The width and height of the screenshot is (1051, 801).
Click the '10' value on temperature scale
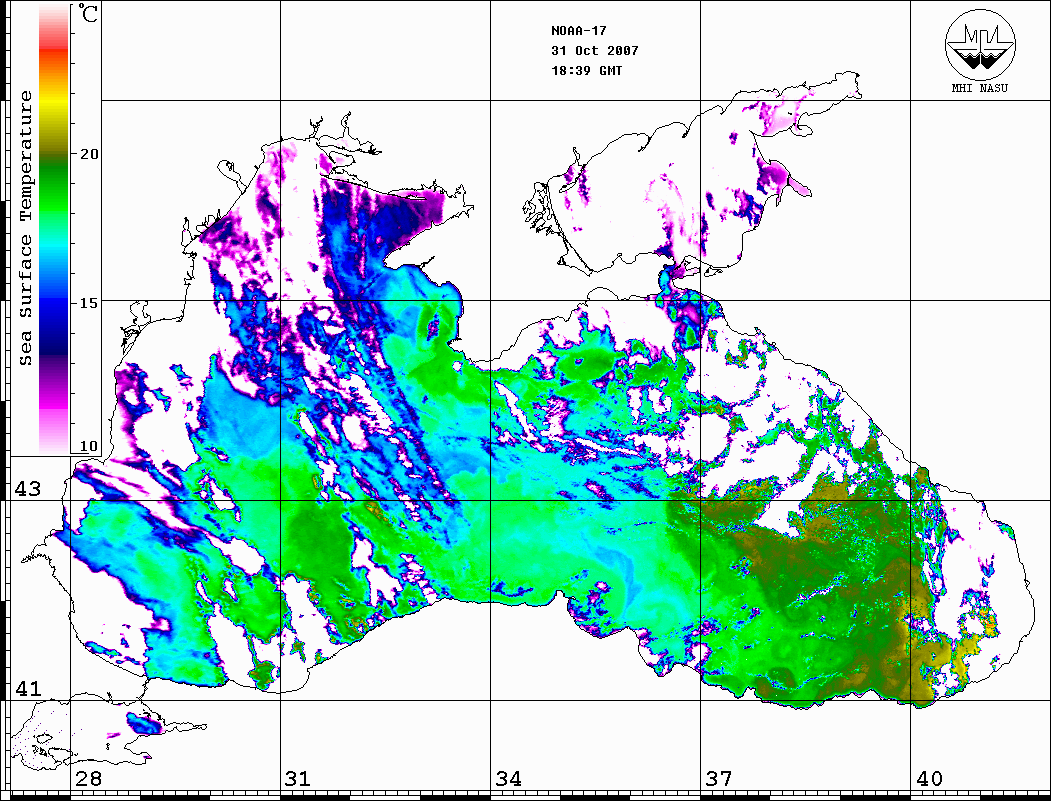[88, 446]
